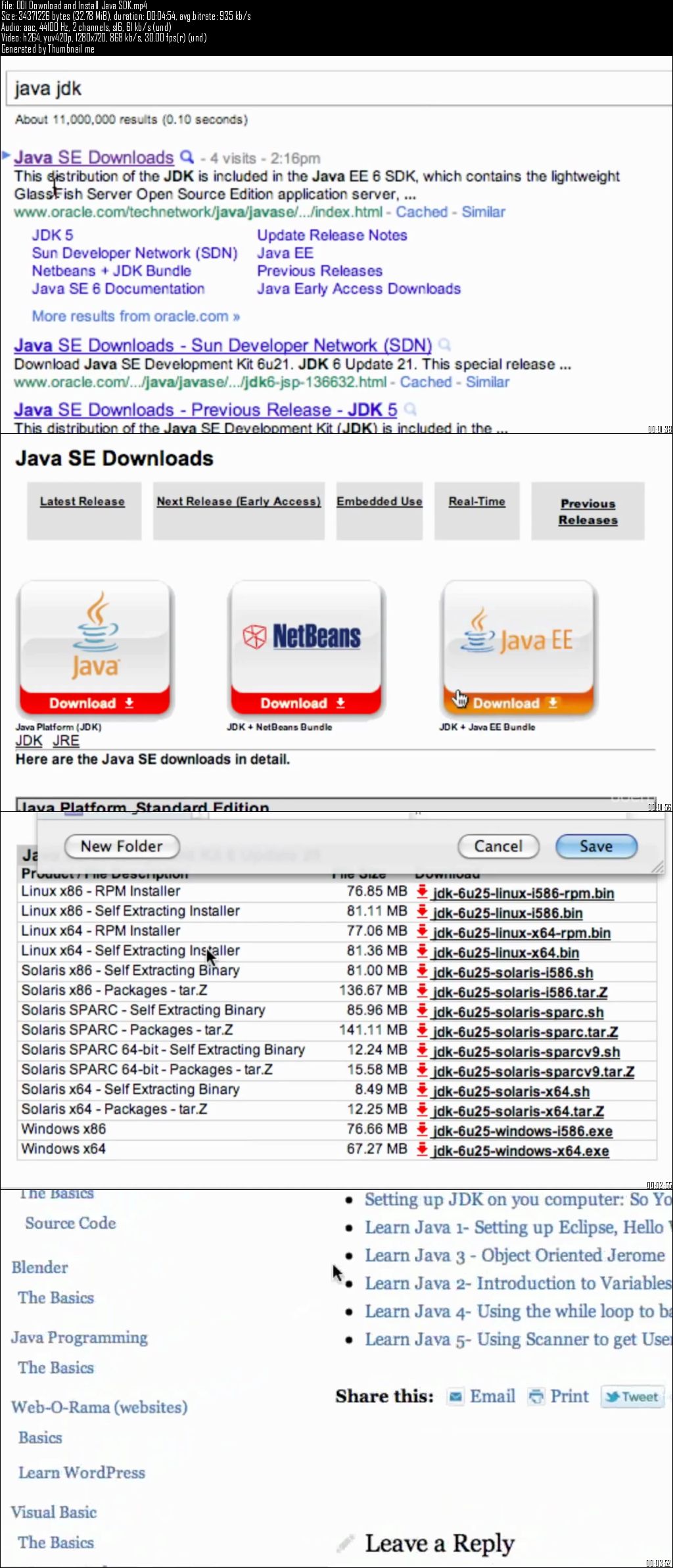This screenshot has width=673, height=1568.
Task: Open the Java SE Downloads - Sun Developer Network result
Action: [223, 345]
